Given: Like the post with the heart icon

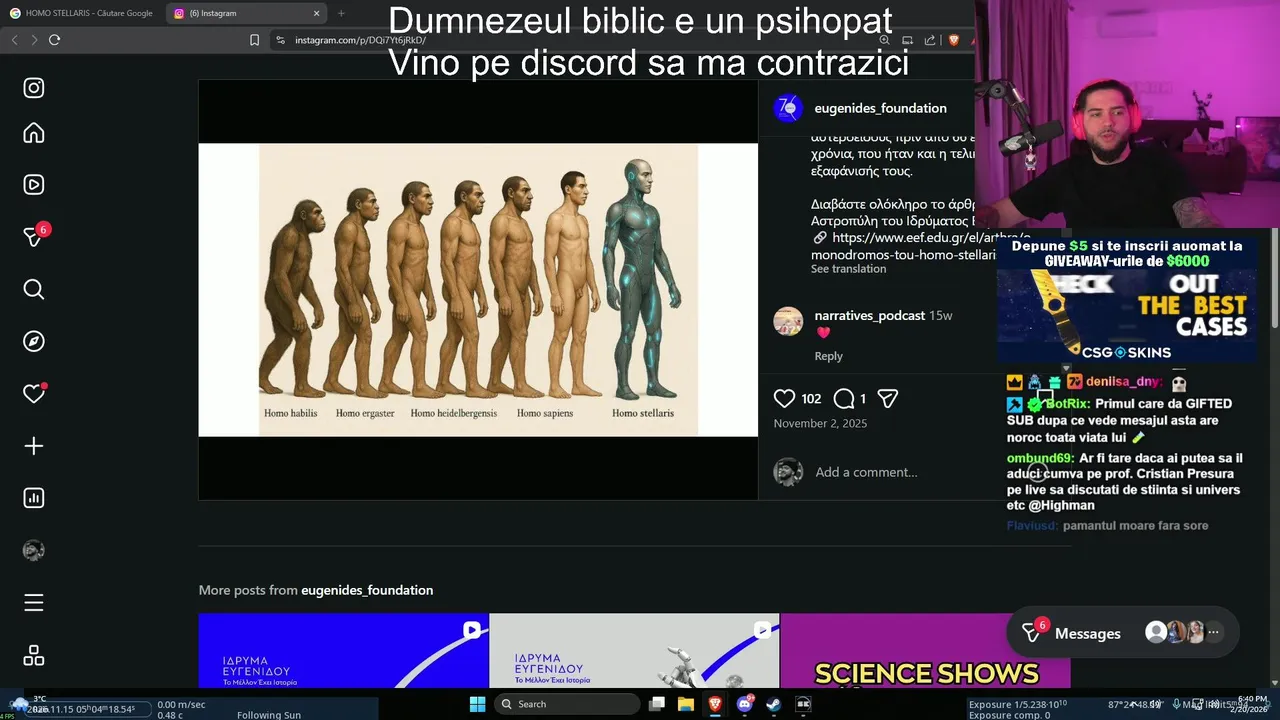Looking at the screenshot, I should 785,398.
